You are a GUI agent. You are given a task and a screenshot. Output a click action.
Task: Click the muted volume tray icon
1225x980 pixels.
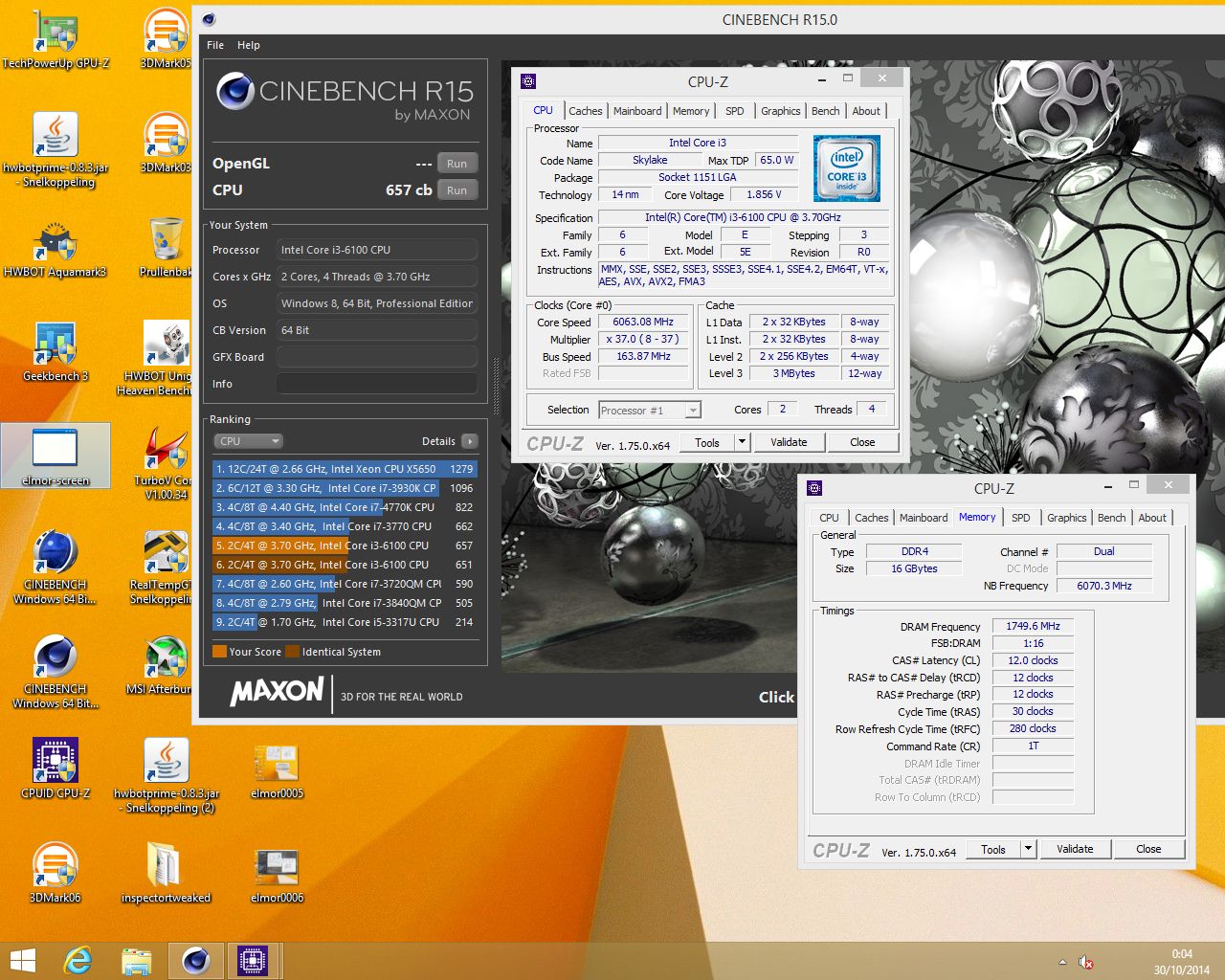[1085, 962]
